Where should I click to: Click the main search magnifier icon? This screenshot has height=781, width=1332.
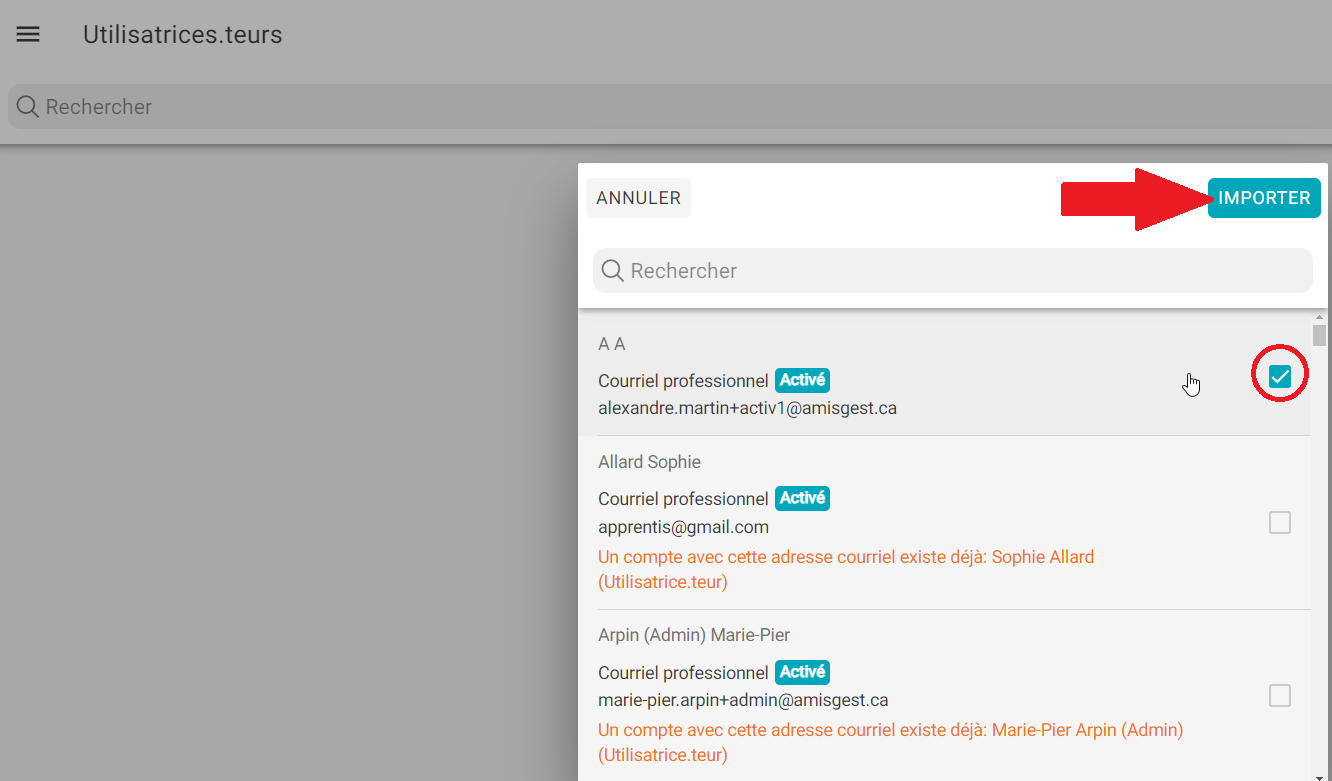click(x=27, y=107)
